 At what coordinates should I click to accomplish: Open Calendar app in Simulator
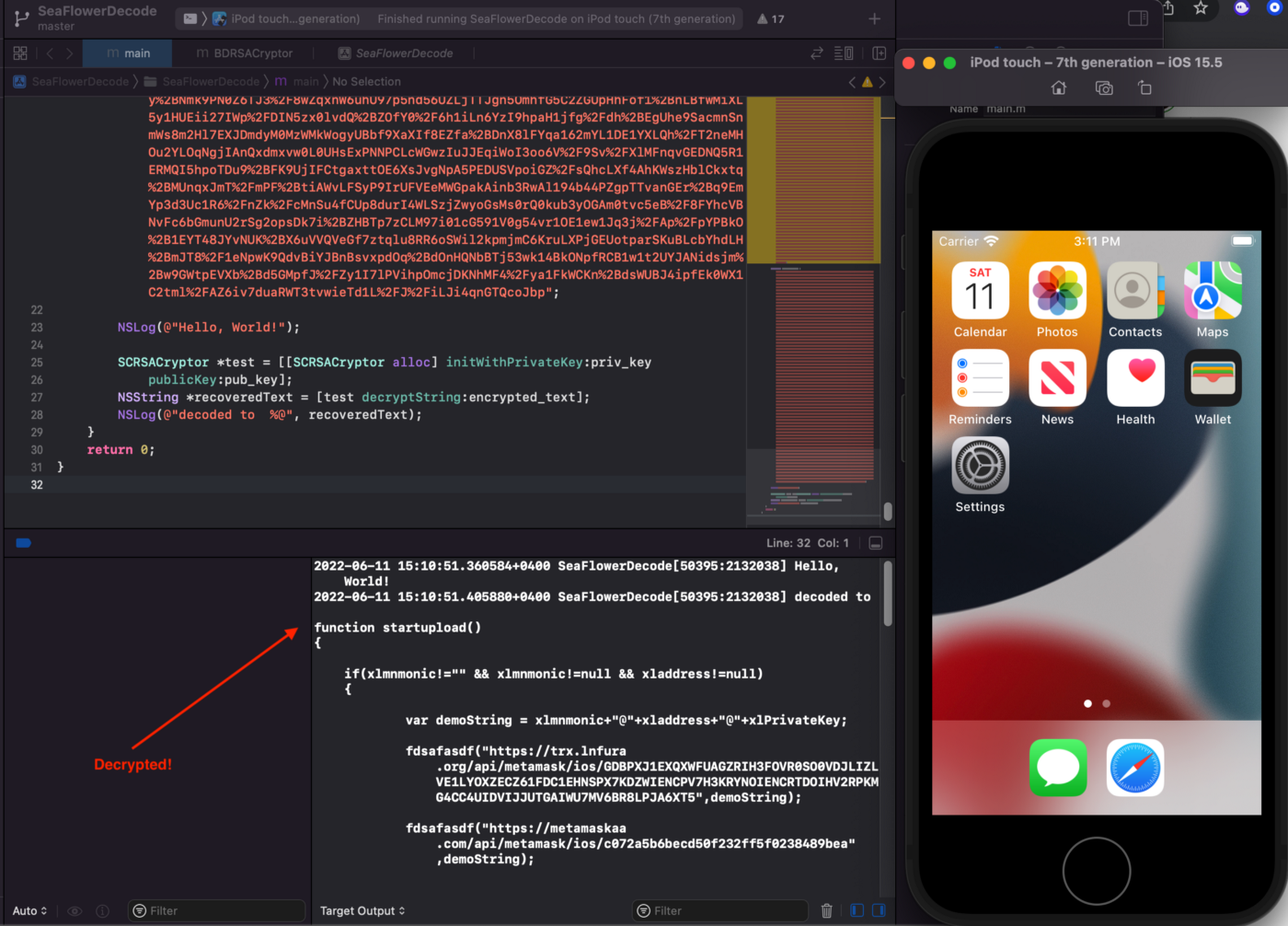tap(980, 300)
